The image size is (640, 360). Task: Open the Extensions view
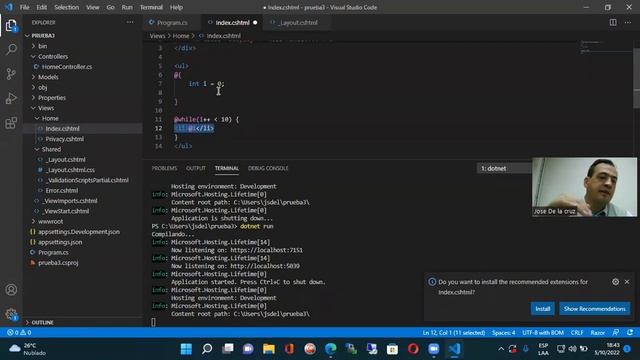[11, 123]
